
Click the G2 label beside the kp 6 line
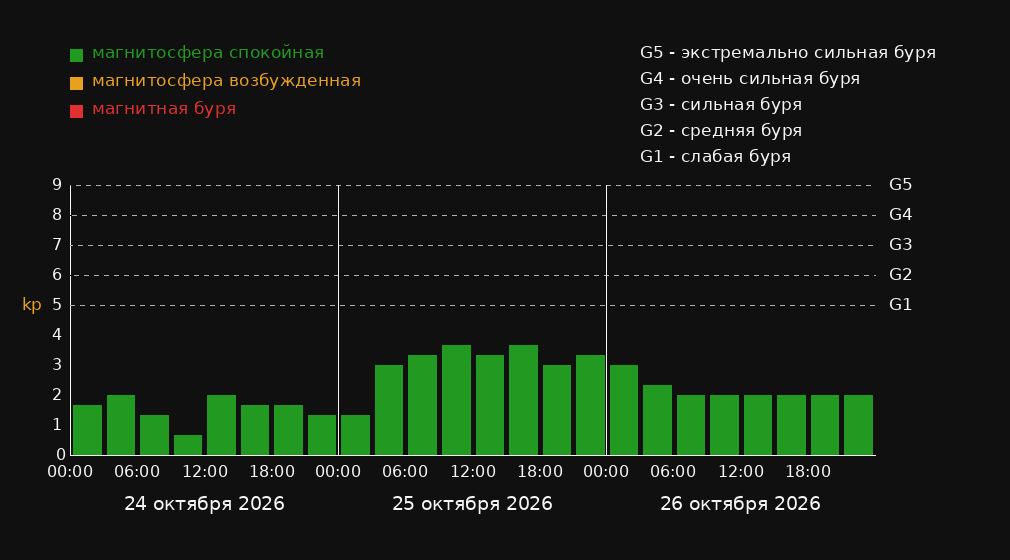click(900, 275)
